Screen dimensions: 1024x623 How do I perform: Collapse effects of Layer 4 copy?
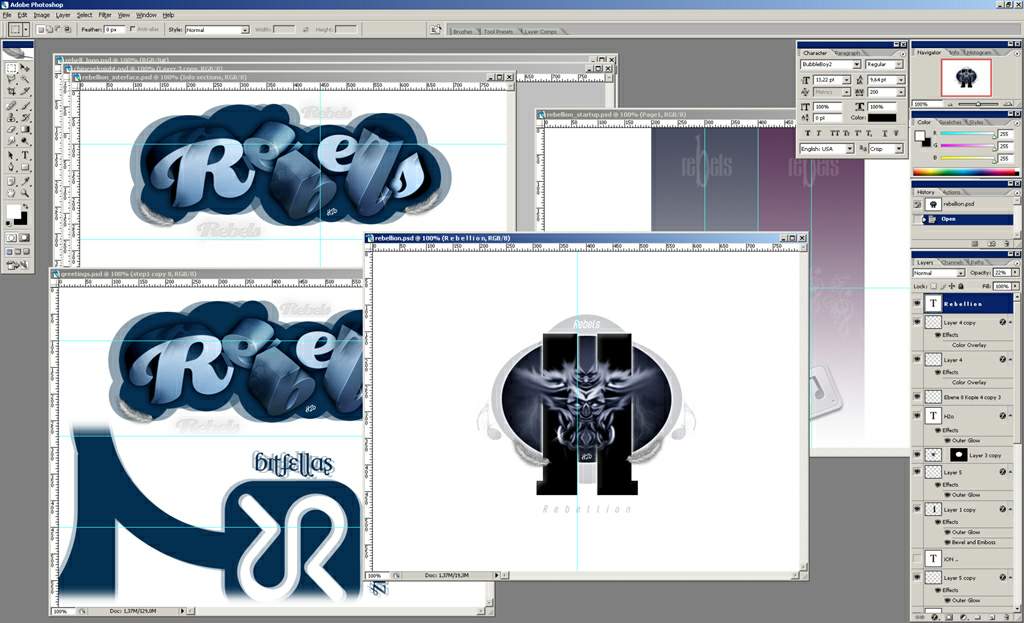[1011, 323]
